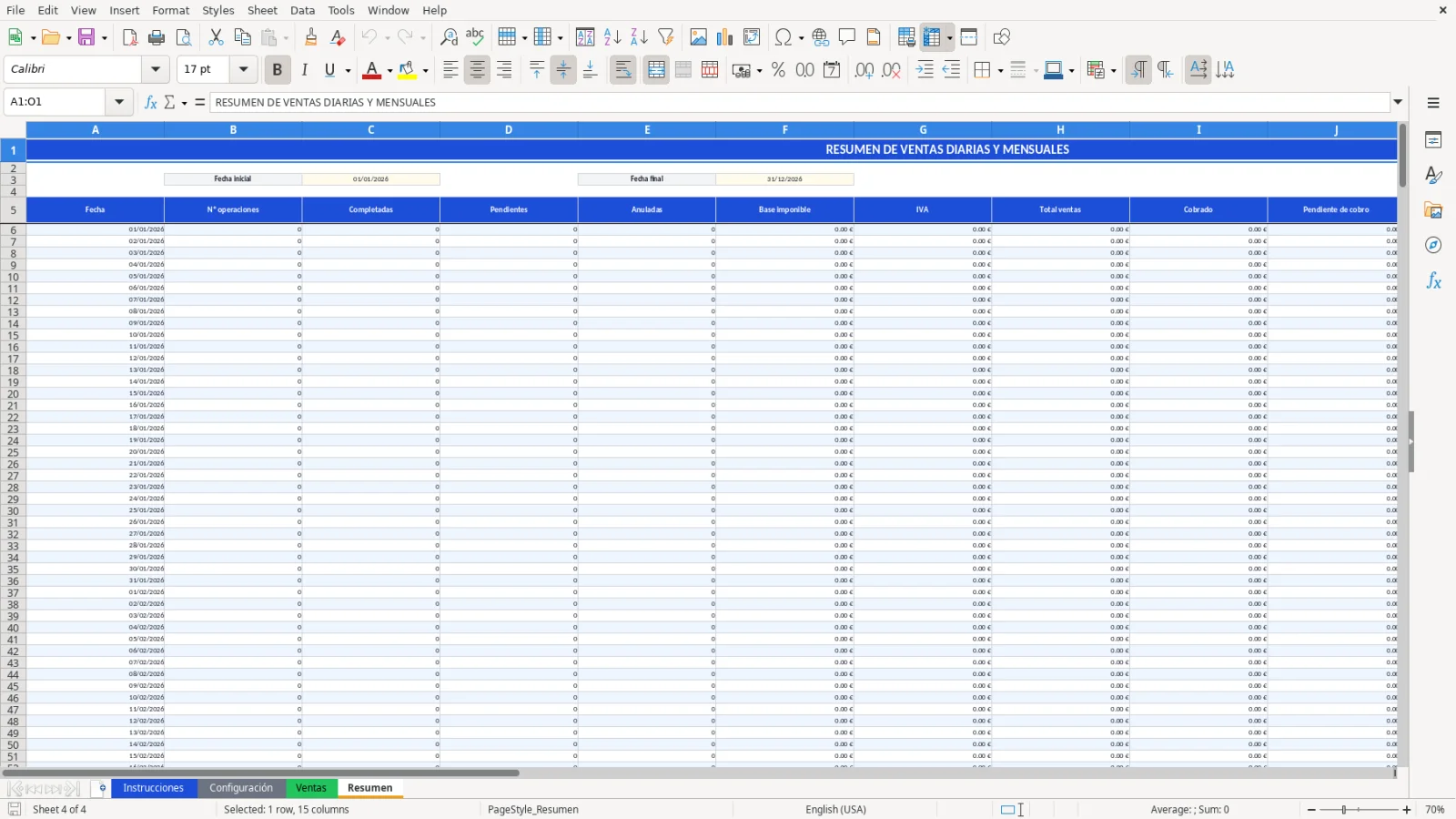Toggle Center Horizontally alignment

(477, 70)
